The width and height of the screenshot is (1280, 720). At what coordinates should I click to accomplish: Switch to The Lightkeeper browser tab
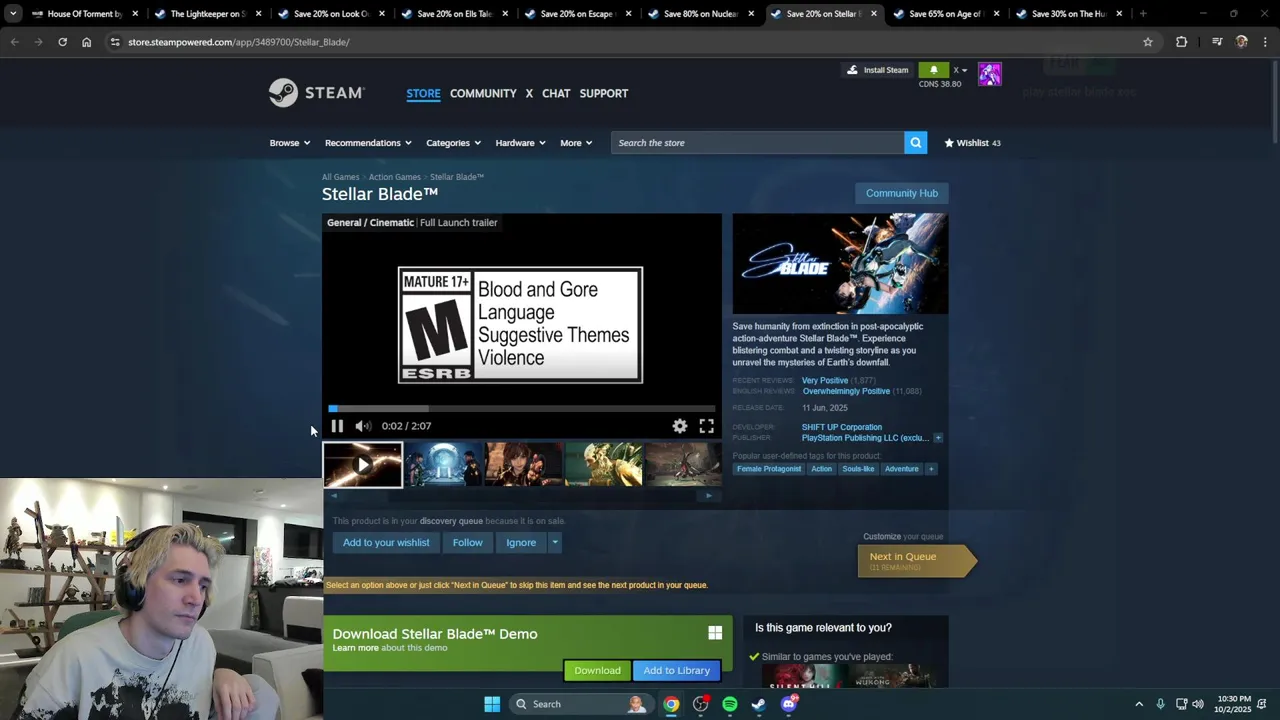(208, 14)
